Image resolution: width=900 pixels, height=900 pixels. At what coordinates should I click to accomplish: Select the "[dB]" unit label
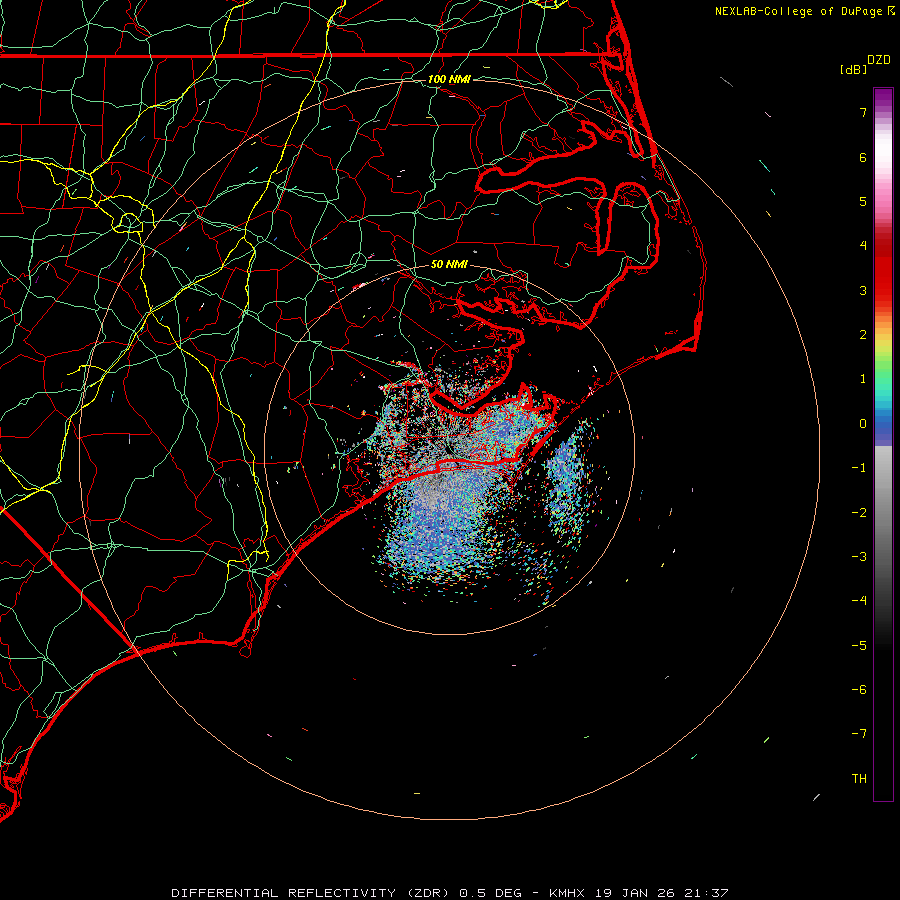(853, 69)
